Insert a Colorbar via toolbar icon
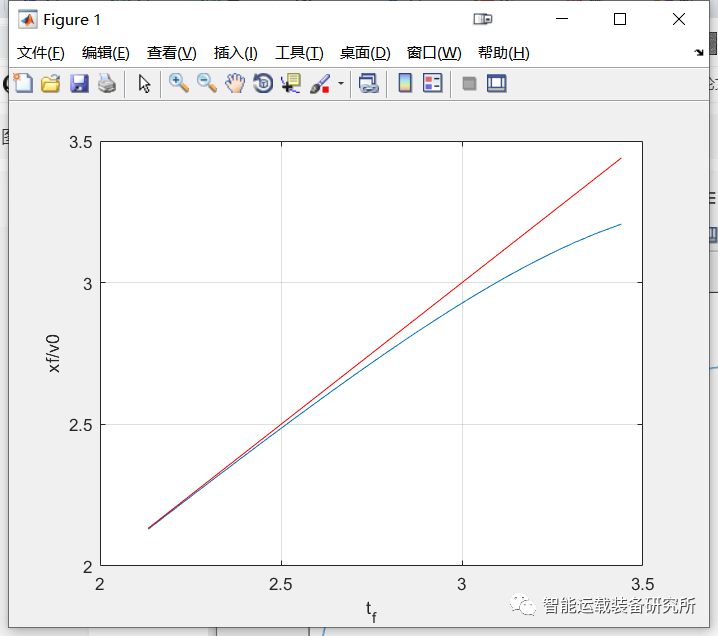 (405, 84)
